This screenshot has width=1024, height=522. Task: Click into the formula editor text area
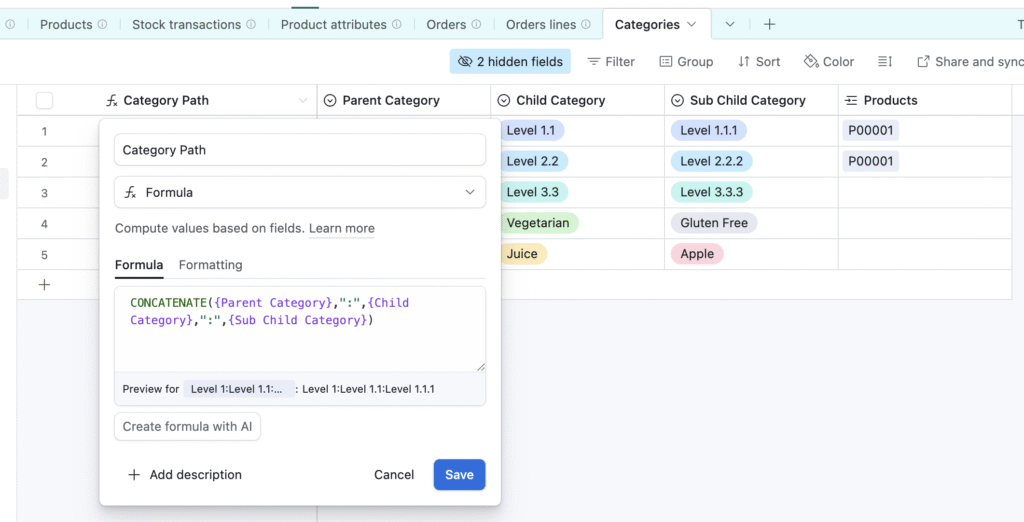tap(300, 329)
